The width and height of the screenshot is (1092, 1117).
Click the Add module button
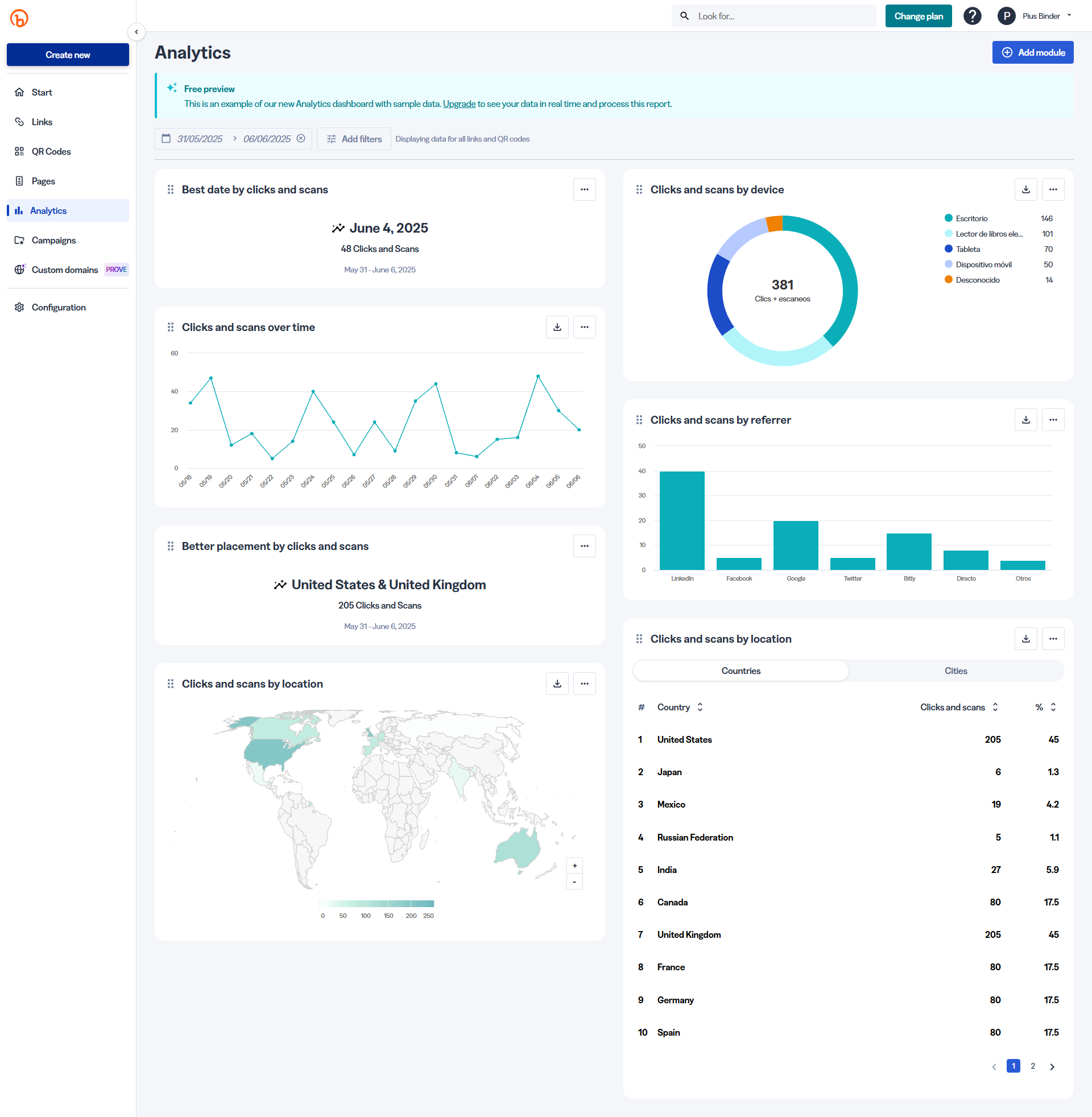(1032, 52)
